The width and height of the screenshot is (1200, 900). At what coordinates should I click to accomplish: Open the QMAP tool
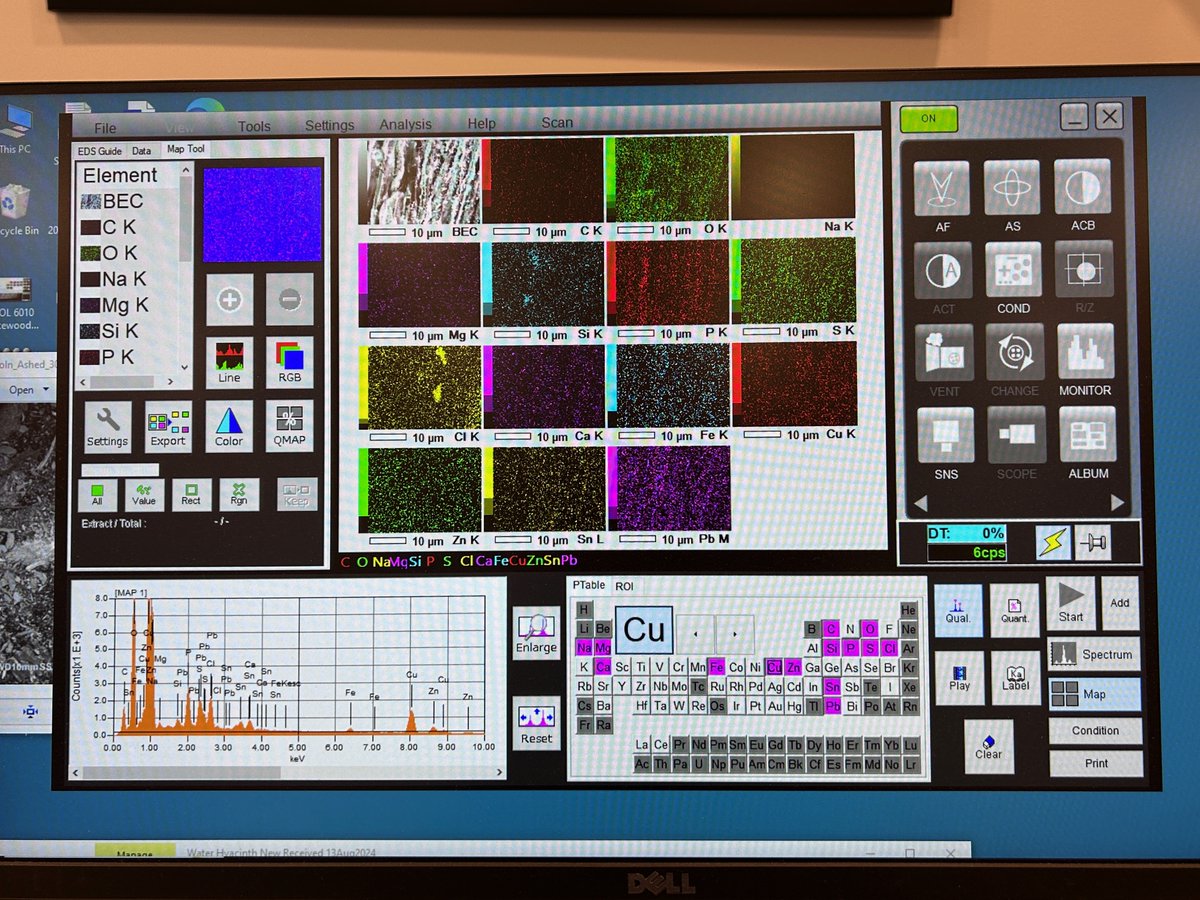point(289,427)
